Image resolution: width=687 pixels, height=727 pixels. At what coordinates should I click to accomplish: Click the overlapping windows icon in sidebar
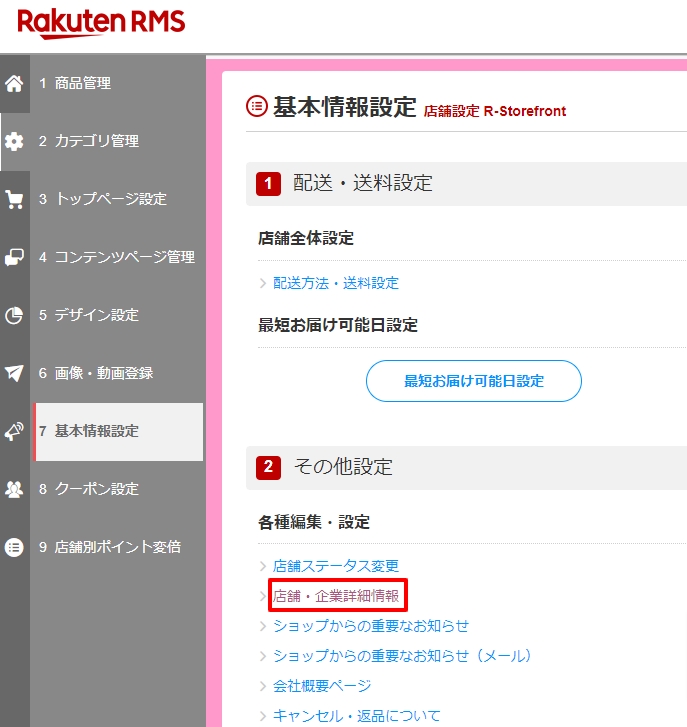click(14, 257)
